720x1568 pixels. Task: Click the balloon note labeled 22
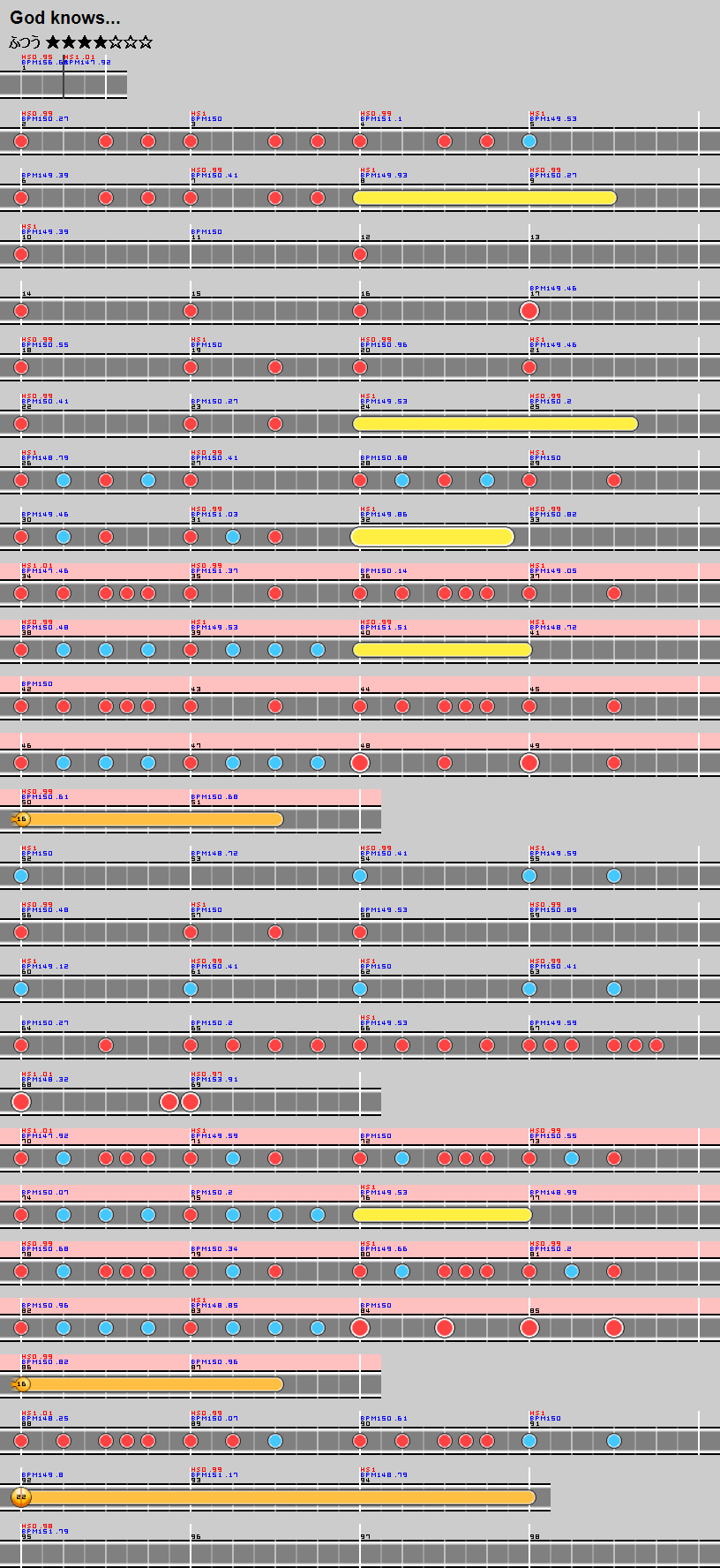tap(21, 1496)
